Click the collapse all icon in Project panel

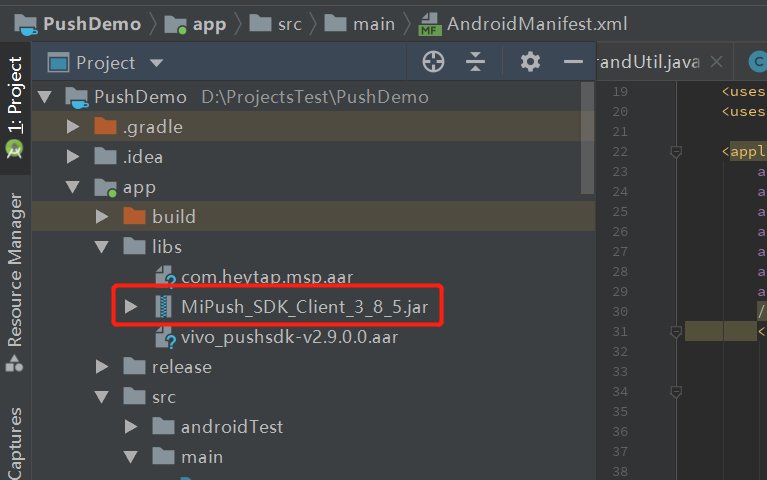(x=476, y=63)
